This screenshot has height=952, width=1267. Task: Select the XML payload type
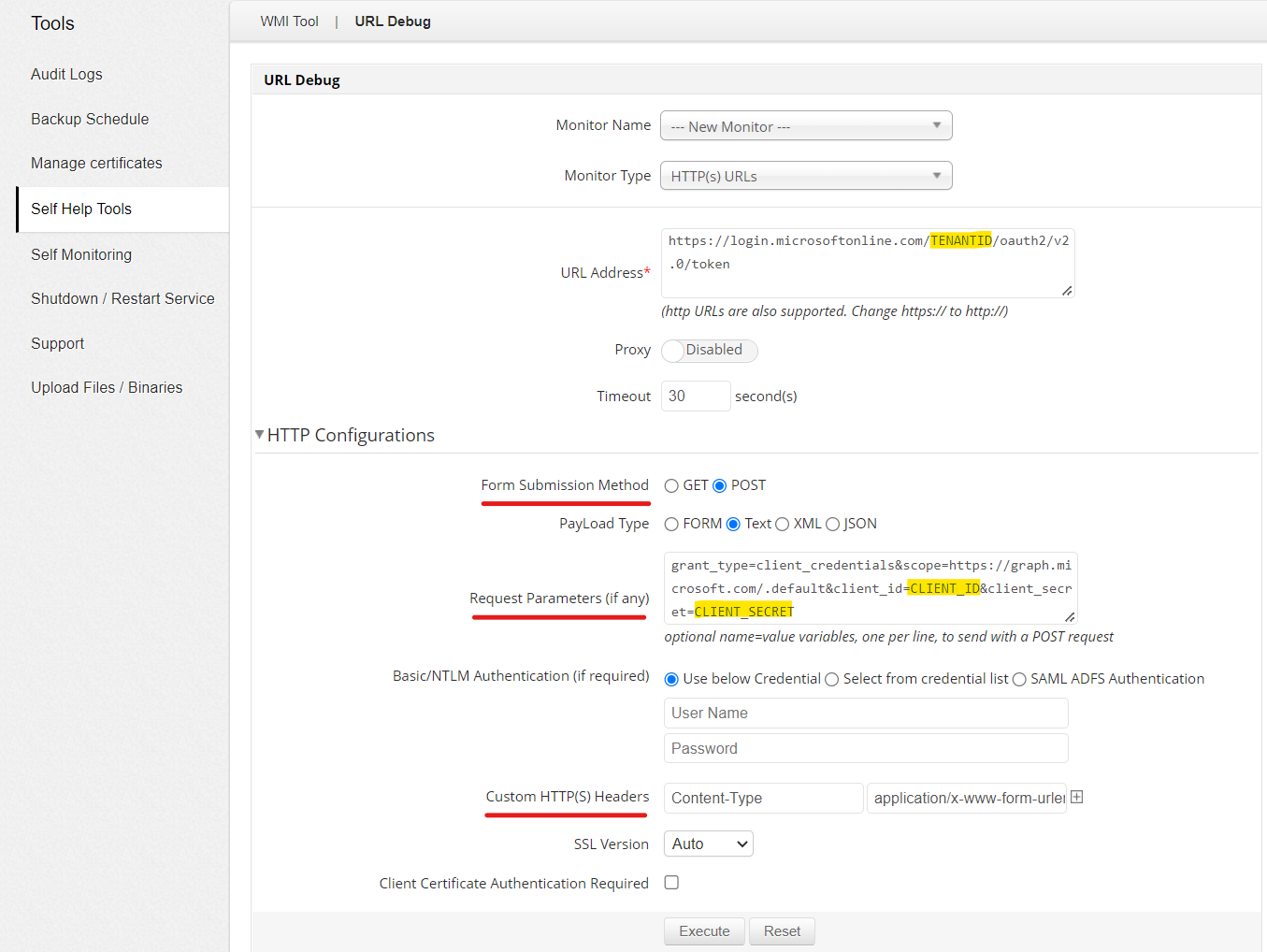tap(782, 525)
